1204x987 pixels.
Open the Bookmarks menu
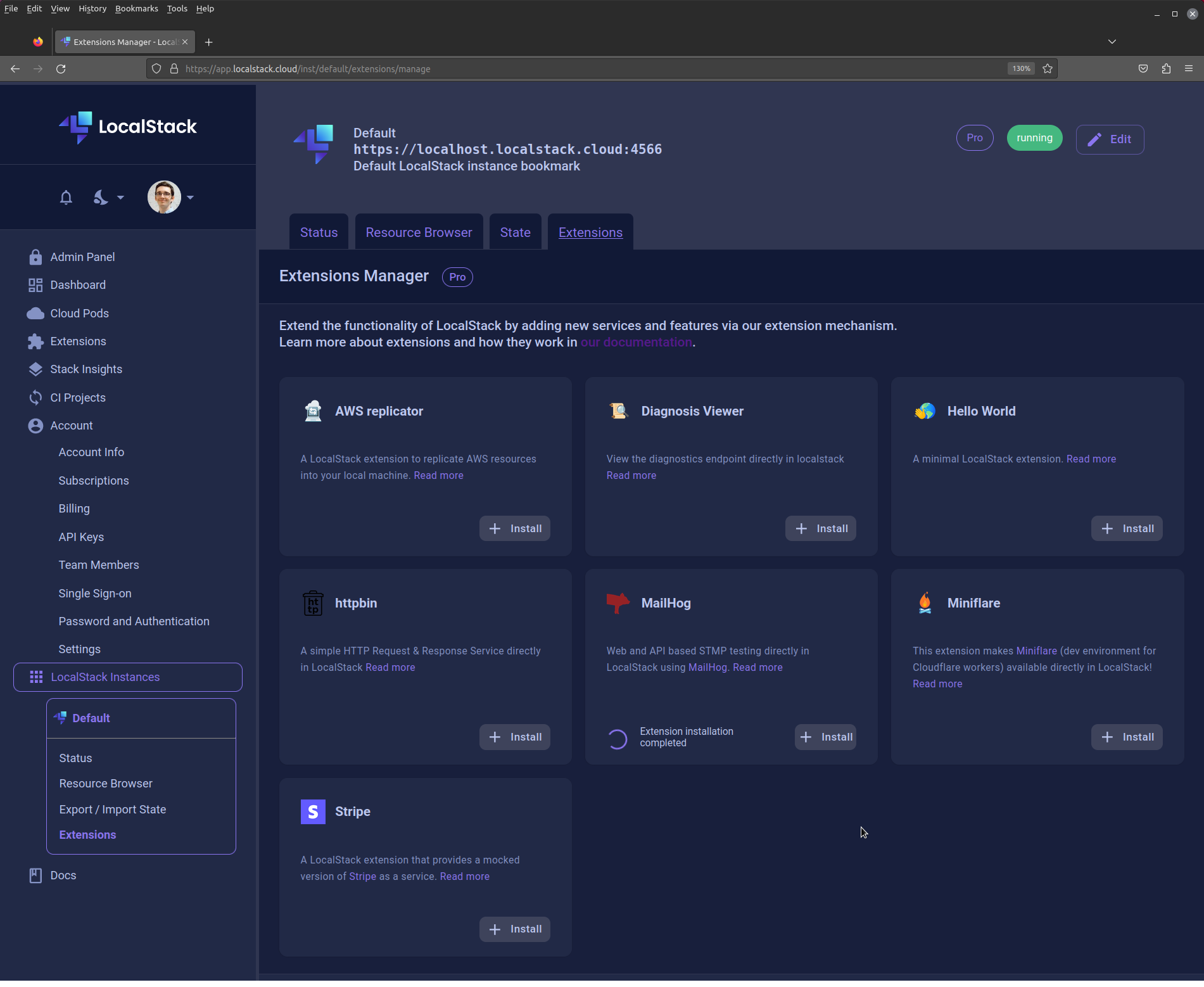[136, 8]
